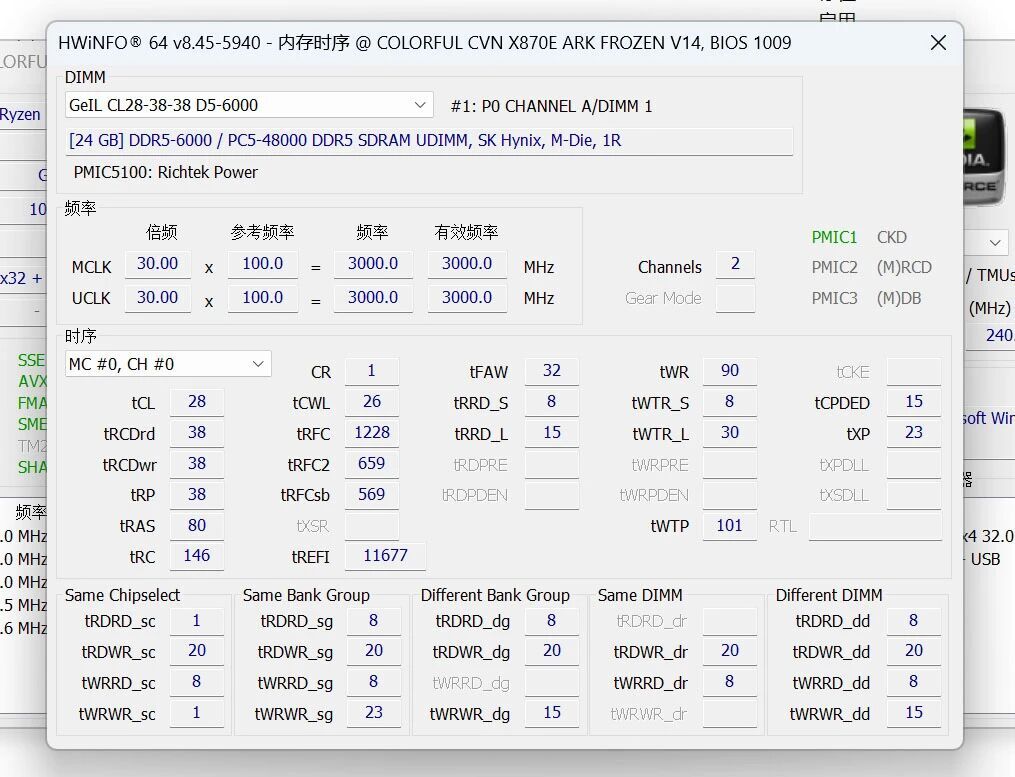Click the tWRRD_dr value 8
The image size is (1015, 777).
point(730,682)
